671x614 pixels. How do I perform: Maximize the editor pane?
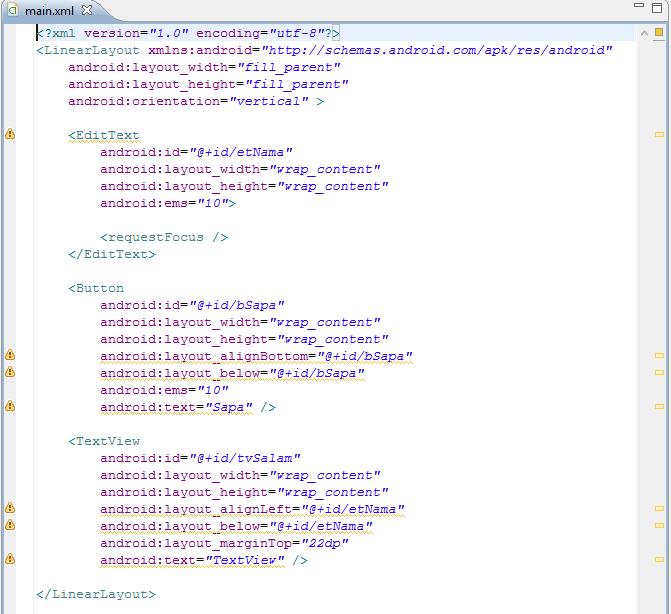[657, 7]
